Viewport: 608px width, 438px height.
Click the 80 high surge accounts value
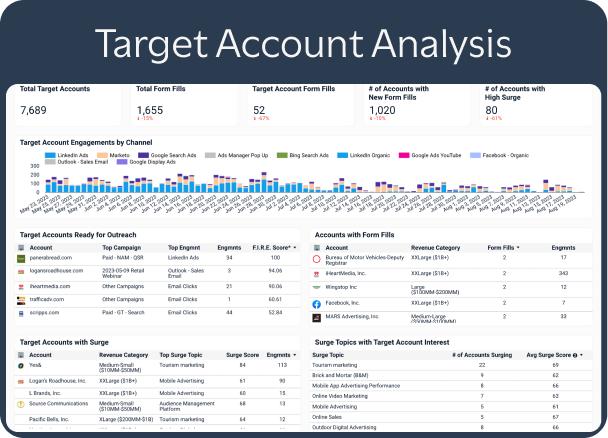tap(491, 110)
